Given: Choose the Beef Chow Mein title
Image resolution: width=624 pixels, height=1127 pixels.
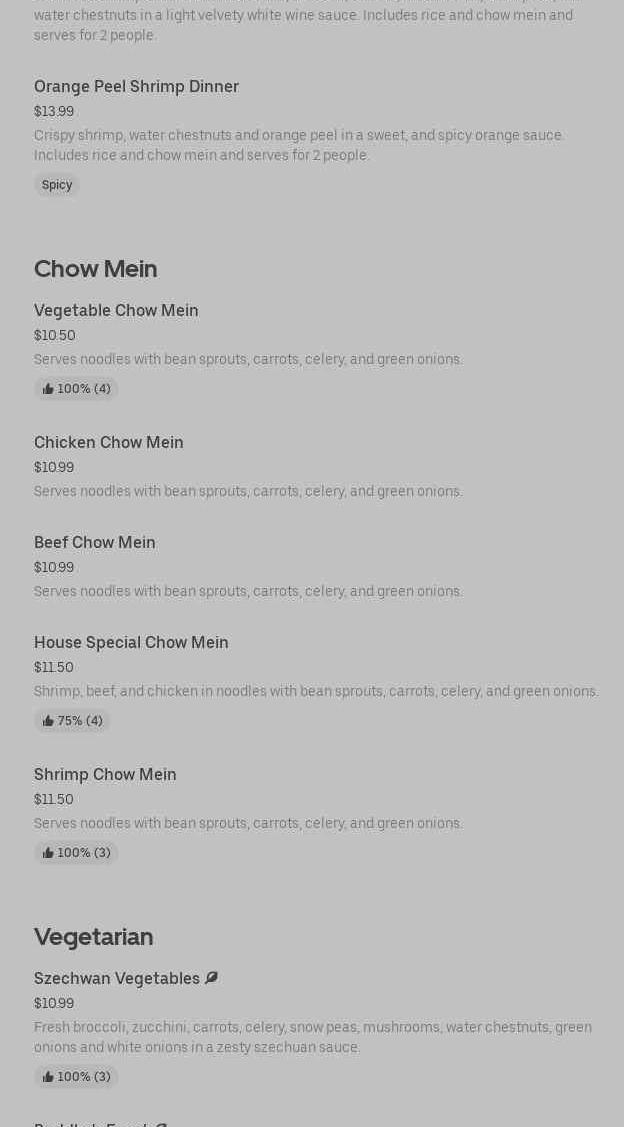Looking at the screenshot, I should 95,543.
